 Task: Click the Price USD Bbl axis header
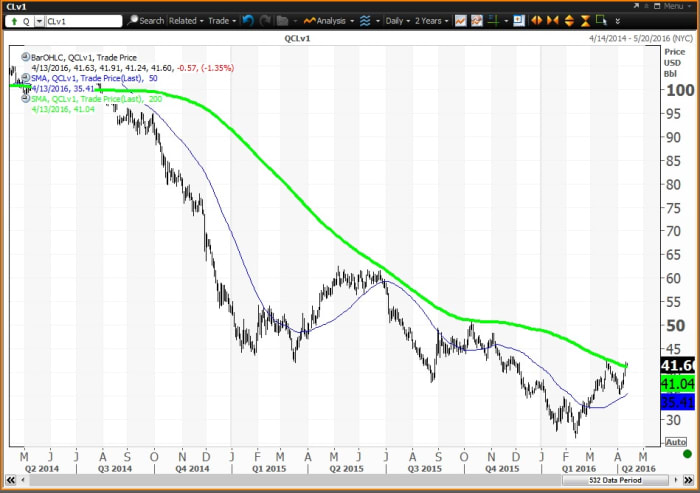pos(674,63)
